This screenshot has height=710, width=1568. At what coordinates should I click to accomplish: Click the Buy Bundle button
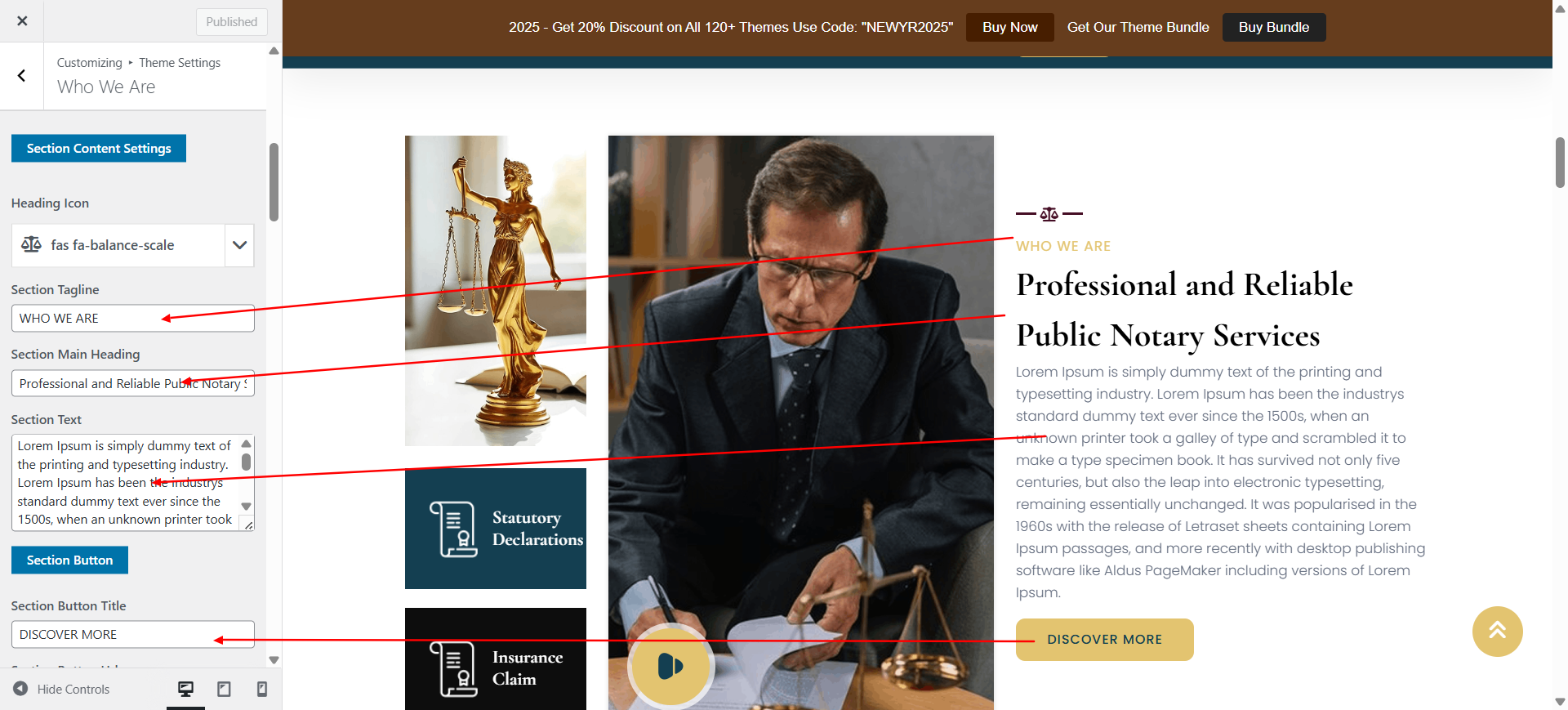(1274, 27)
